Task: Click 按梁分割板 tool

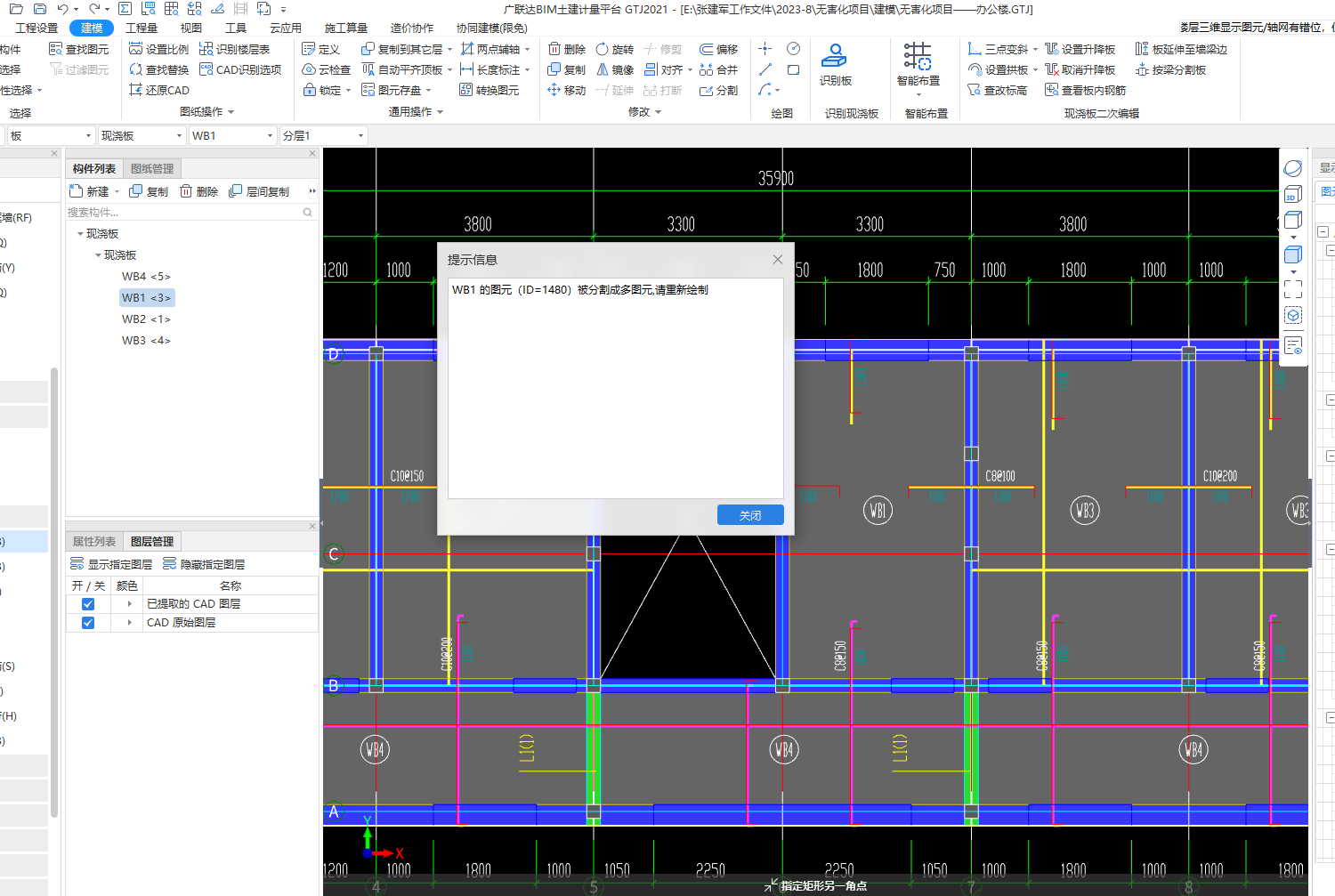Action: (x=1171, y=69)
